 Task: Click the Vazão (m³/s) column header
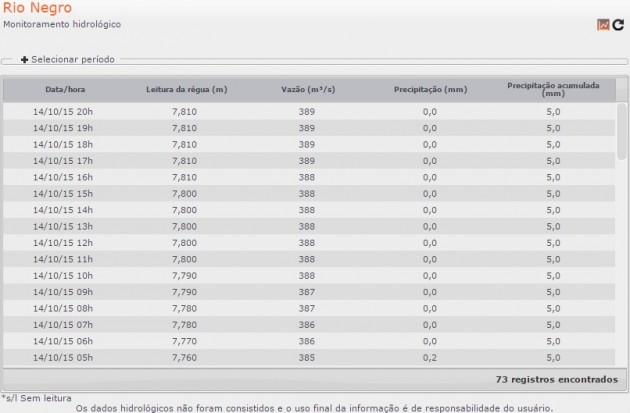tap(306, 89)
